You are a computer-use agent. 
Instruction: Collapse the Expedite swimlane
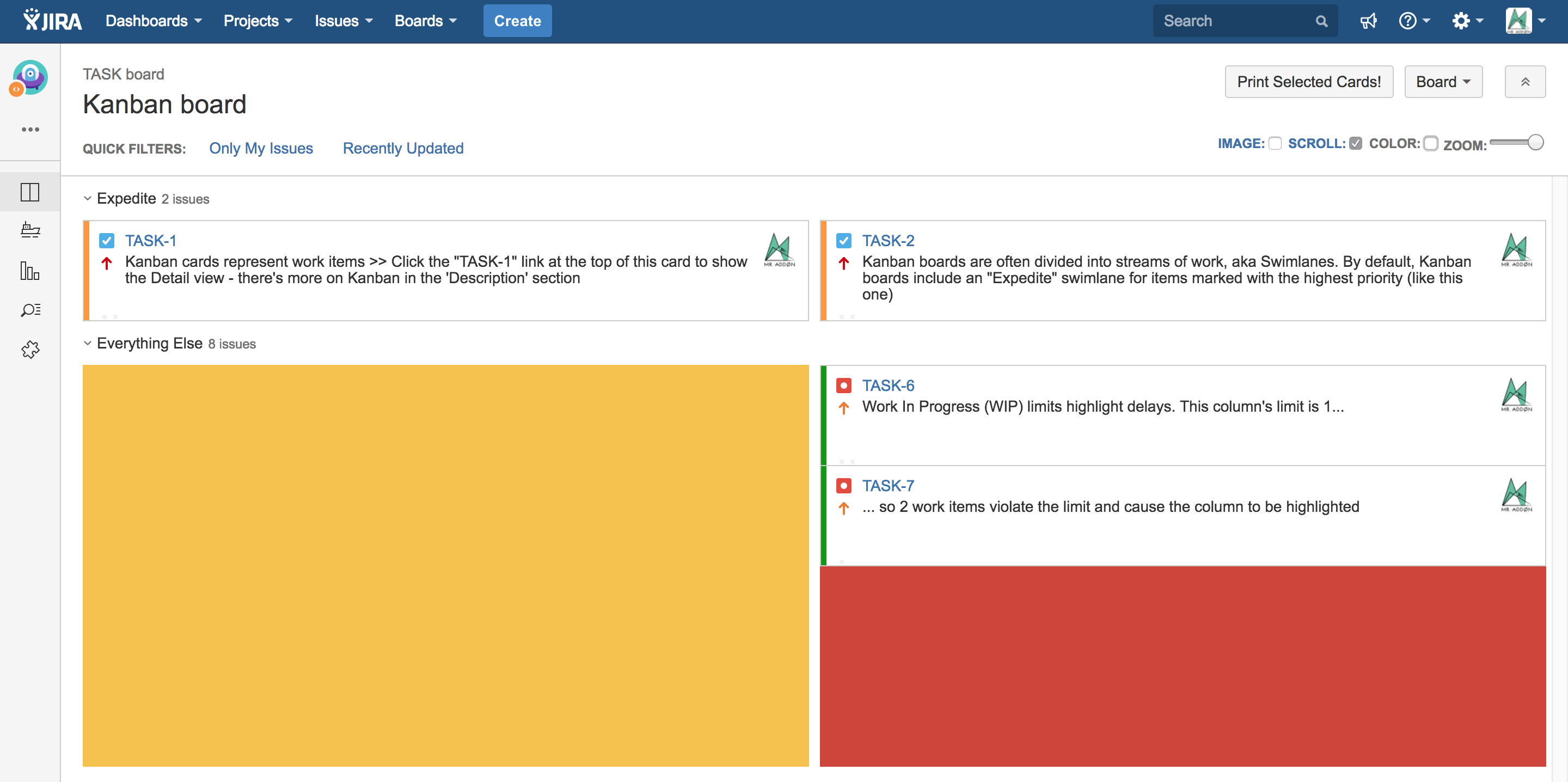pos(88,199)
